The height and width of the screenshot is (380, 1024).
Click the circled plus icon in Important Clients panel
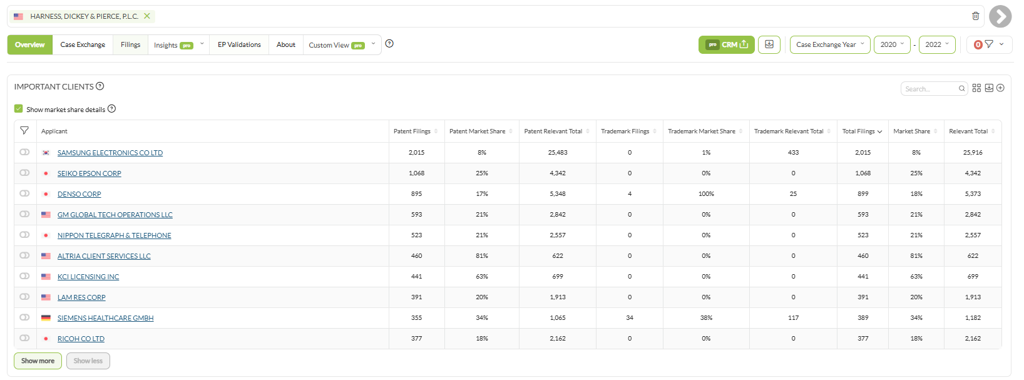point(1000,88)
